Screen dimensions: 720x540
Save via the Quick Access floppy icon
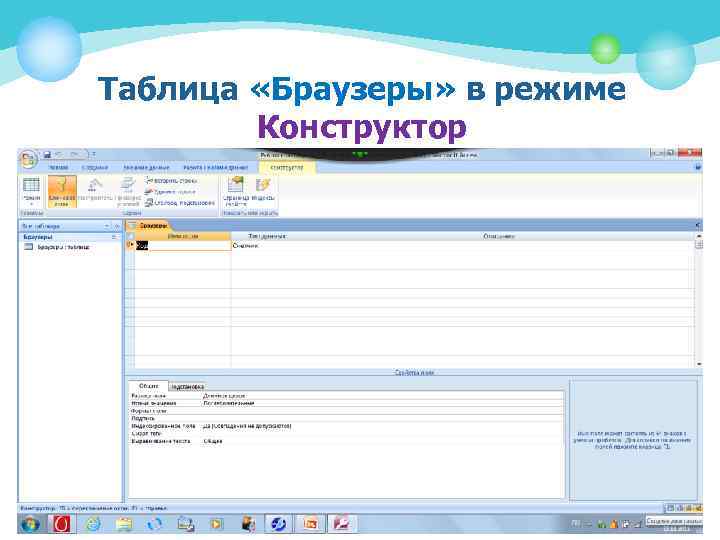[x=47, y=155]
